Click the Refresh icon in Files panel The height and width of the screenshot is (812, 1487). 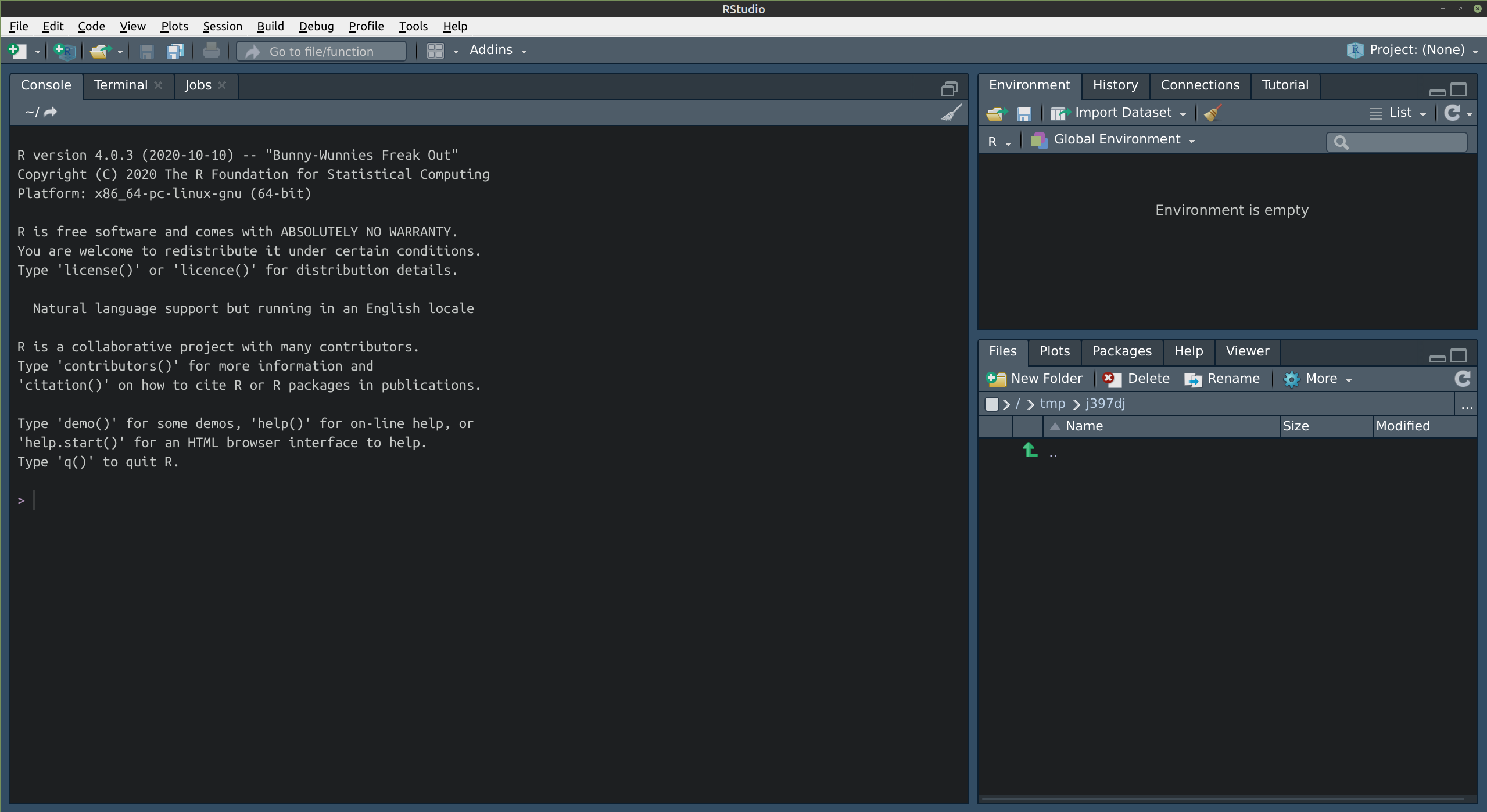[x=1463, y=378]
